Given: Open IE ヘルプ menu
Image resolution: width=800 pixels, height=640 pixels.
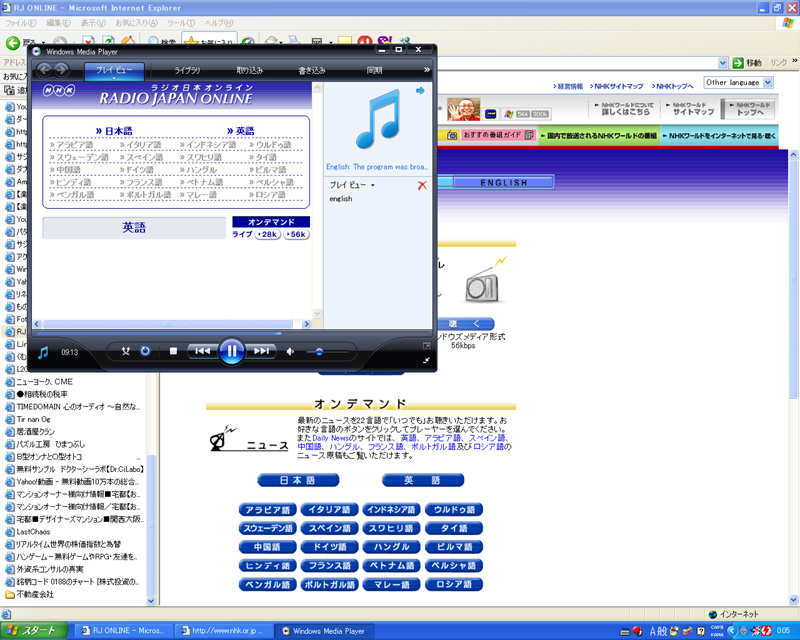Looking at the screenshot, I should (x=219, y=23).
